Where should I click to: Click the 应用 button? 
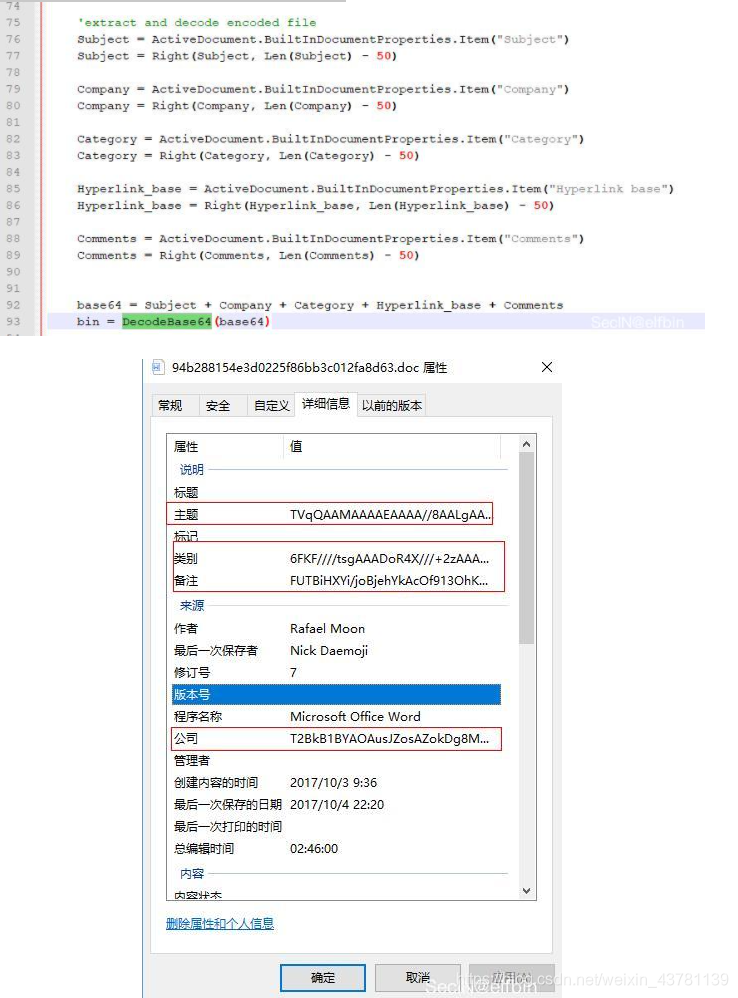[512, 977]
